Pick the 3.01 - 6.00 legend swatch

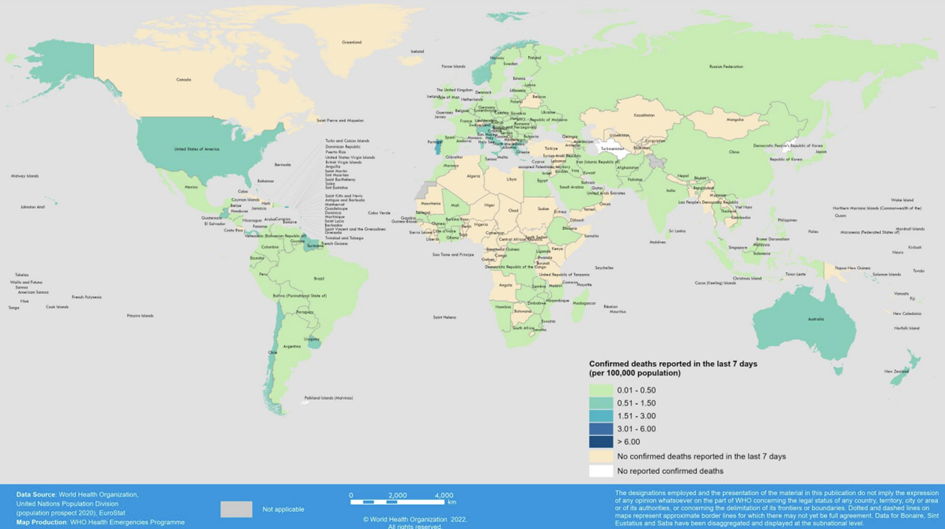(x=600, y=429)
